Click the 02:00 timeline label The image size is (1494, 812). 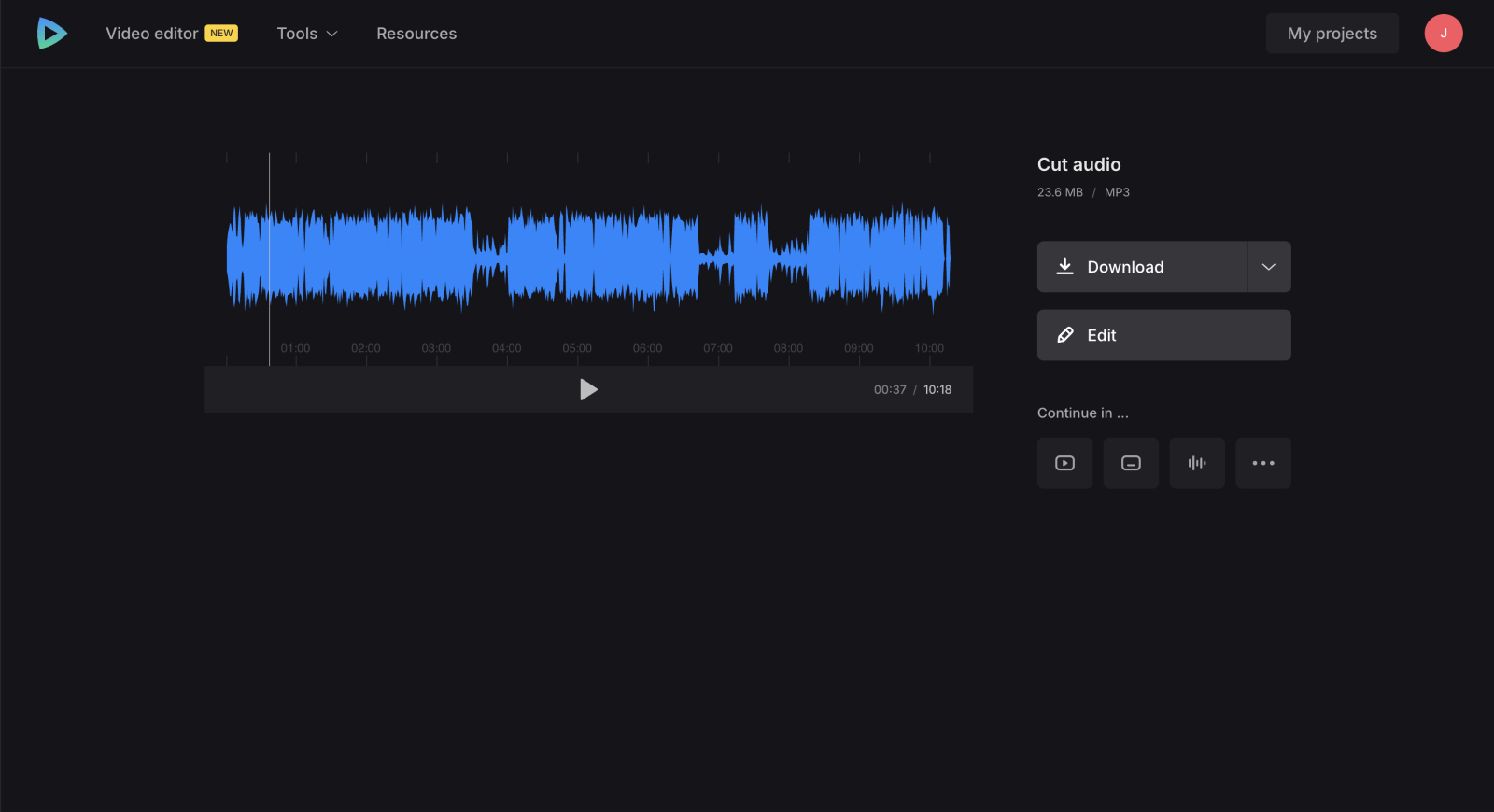point(366,348)
